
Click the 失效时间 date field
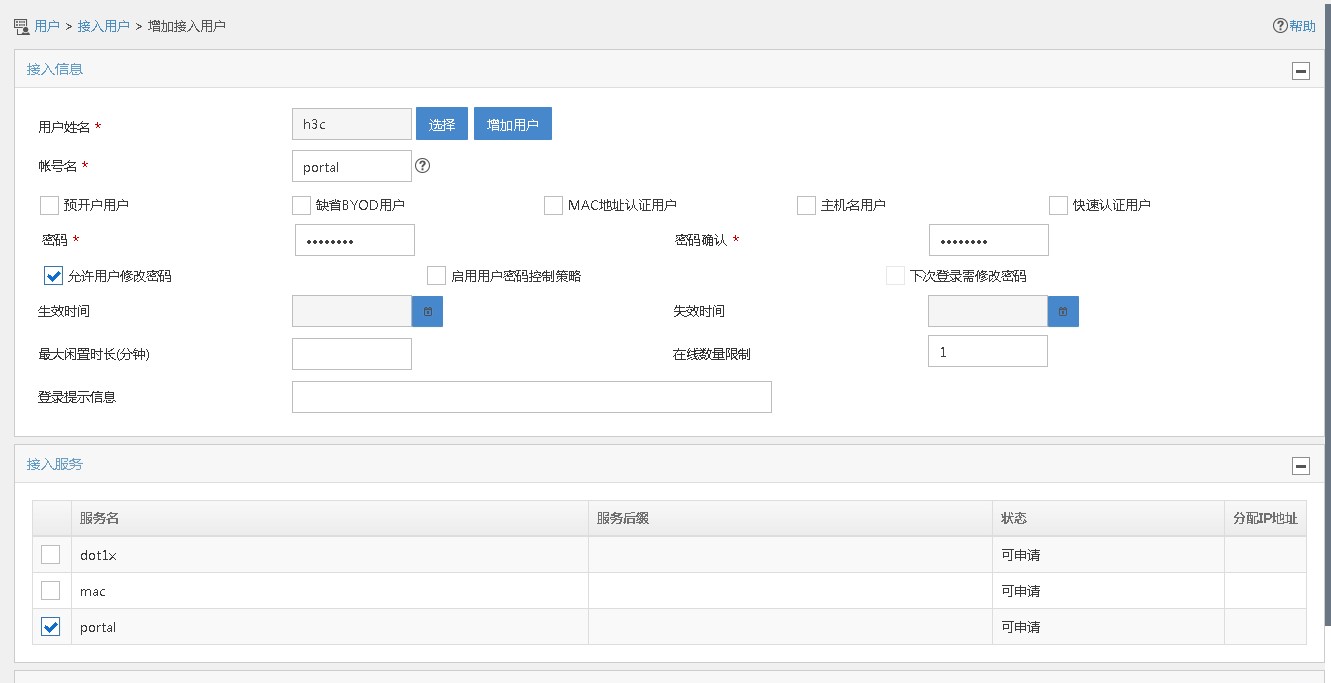(x=988, y=311)
